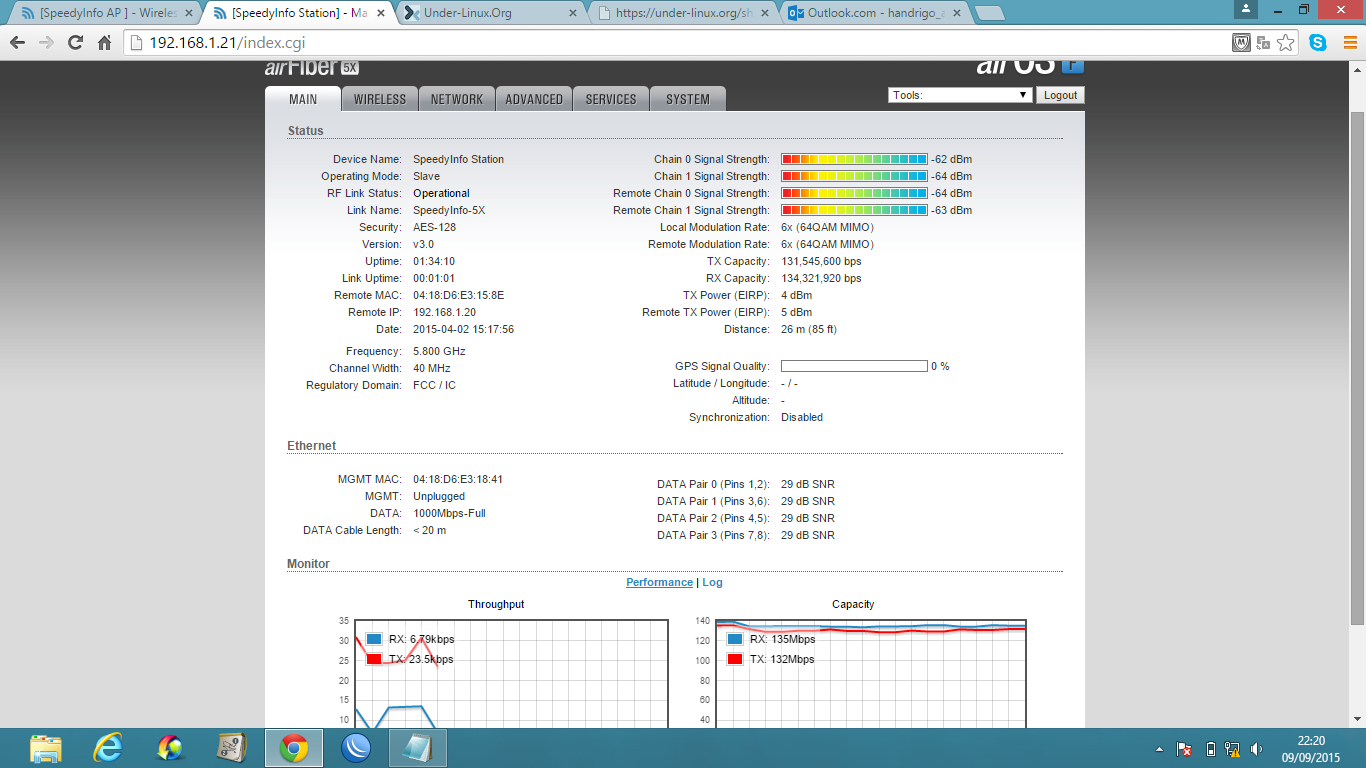Click the browser forward arrow
This screenshot has width=1366, height=768.
(x=46, y=43)
